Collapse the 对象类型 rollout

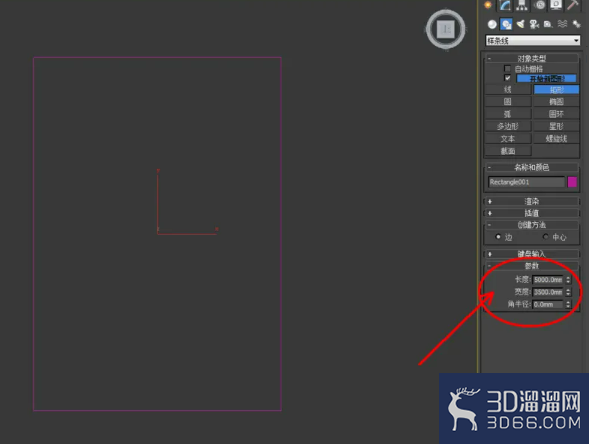pyautogui.click(x=532, y=59)
